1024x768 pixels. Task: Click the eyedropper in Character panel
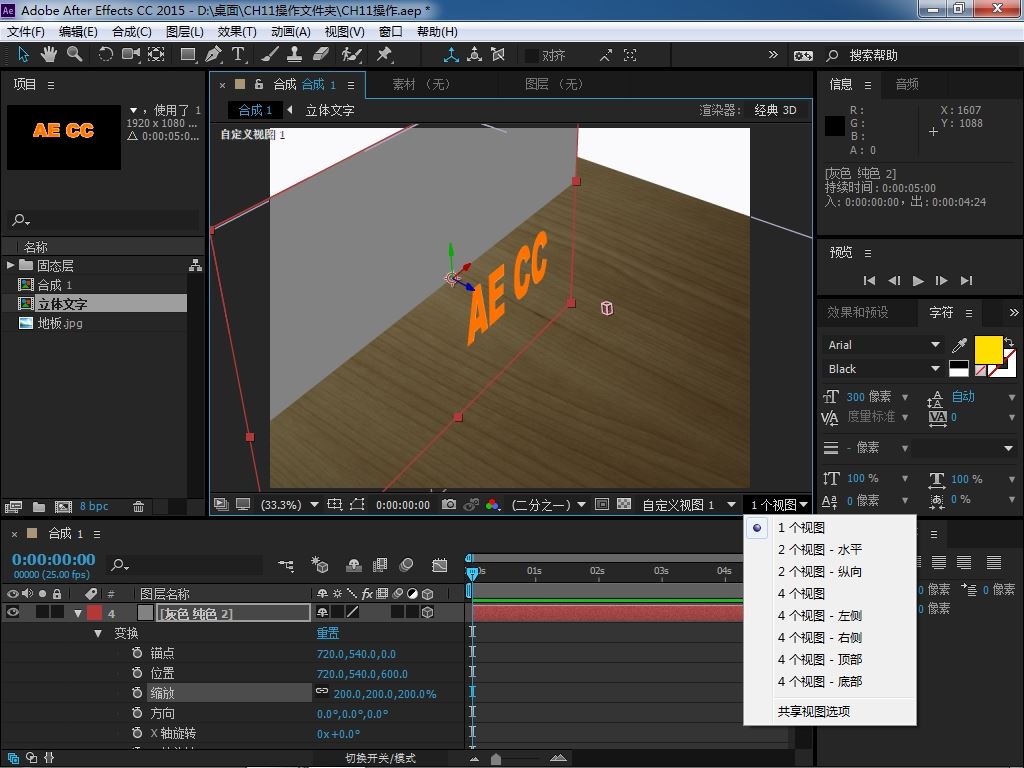(960, 346)
